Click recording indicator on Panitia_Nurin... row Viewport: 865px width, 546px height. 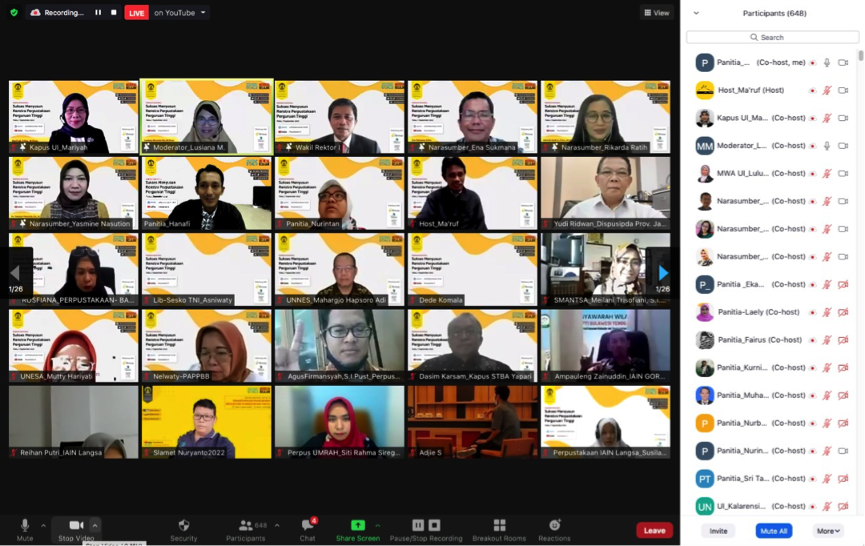click(x=813, y=451)
